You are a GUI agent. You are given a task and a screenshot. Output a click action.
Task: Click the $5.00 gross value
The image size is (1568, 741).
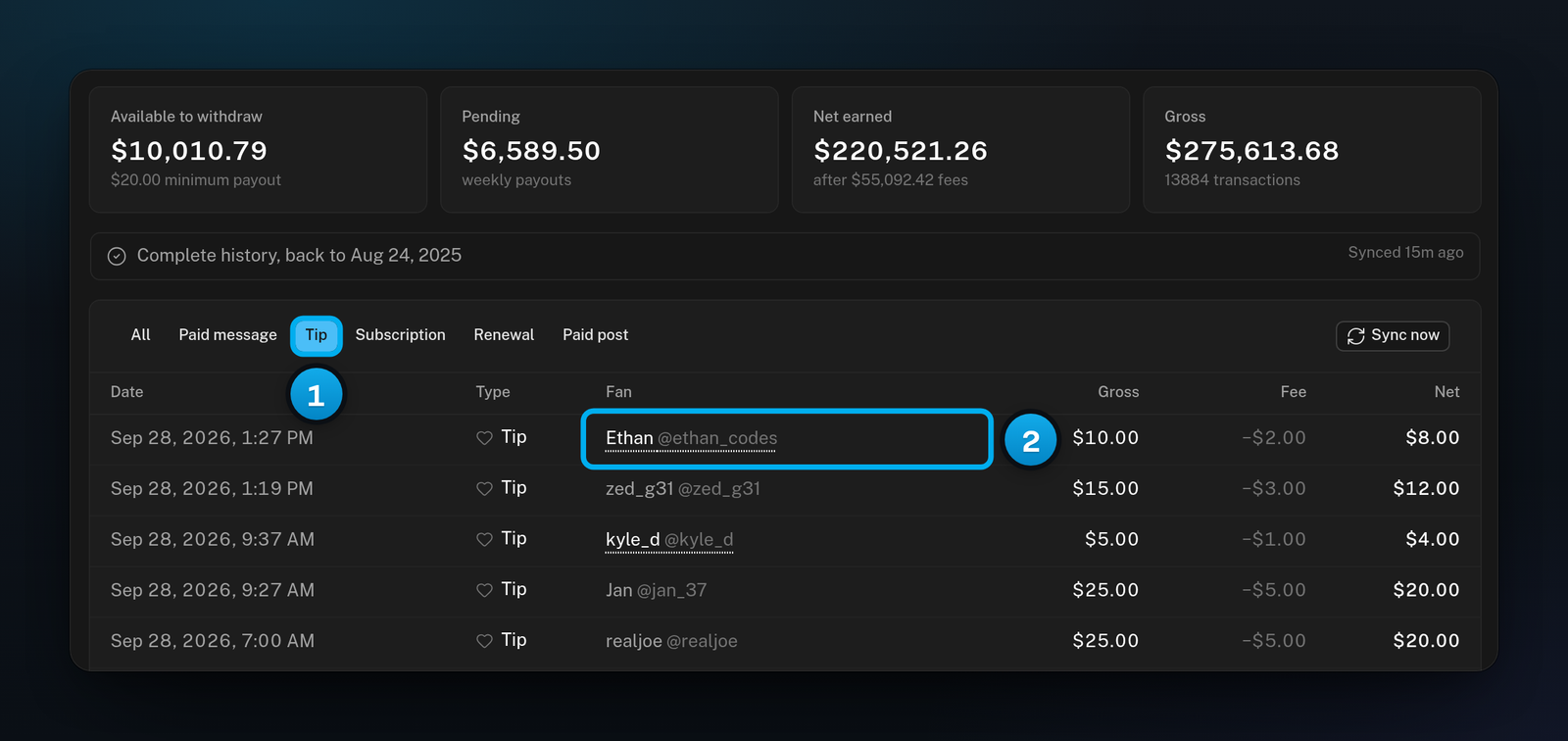click(x=1112, y=540)
